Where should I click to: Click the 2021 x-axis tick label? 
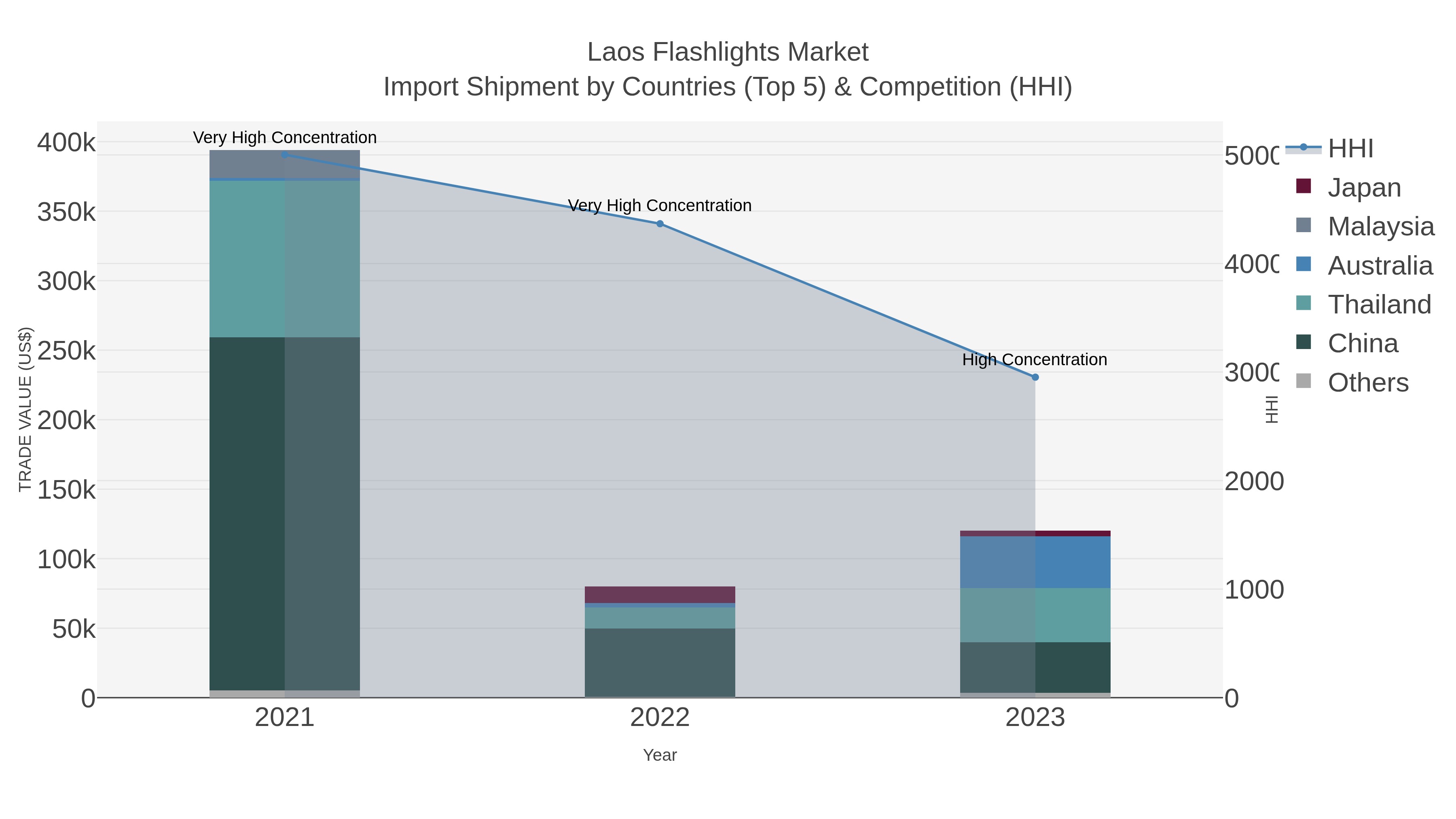[285, 718]
